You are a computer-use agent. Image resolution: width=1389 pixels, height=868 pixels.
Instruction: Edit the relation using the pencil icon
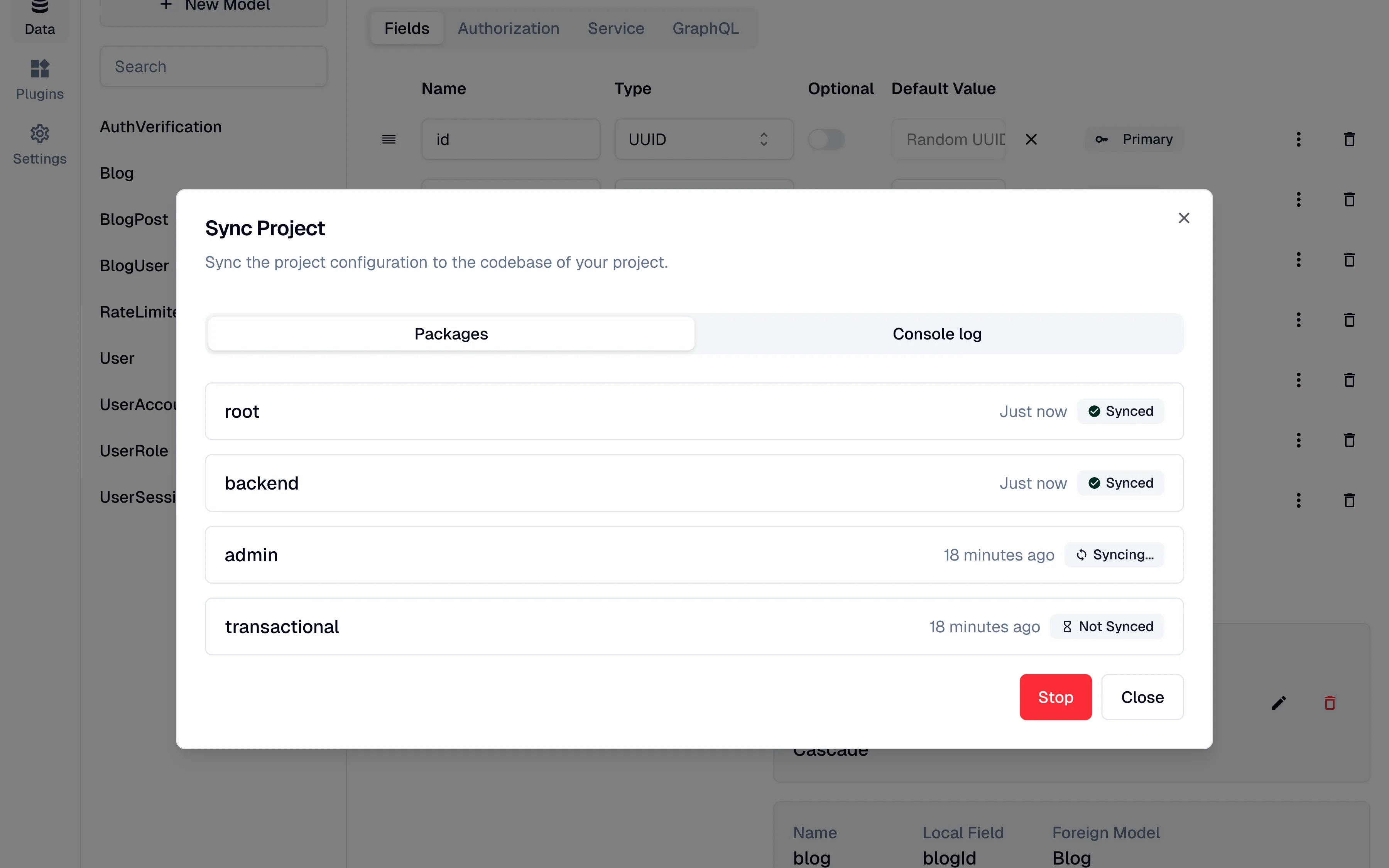(x=1279, y=703)
